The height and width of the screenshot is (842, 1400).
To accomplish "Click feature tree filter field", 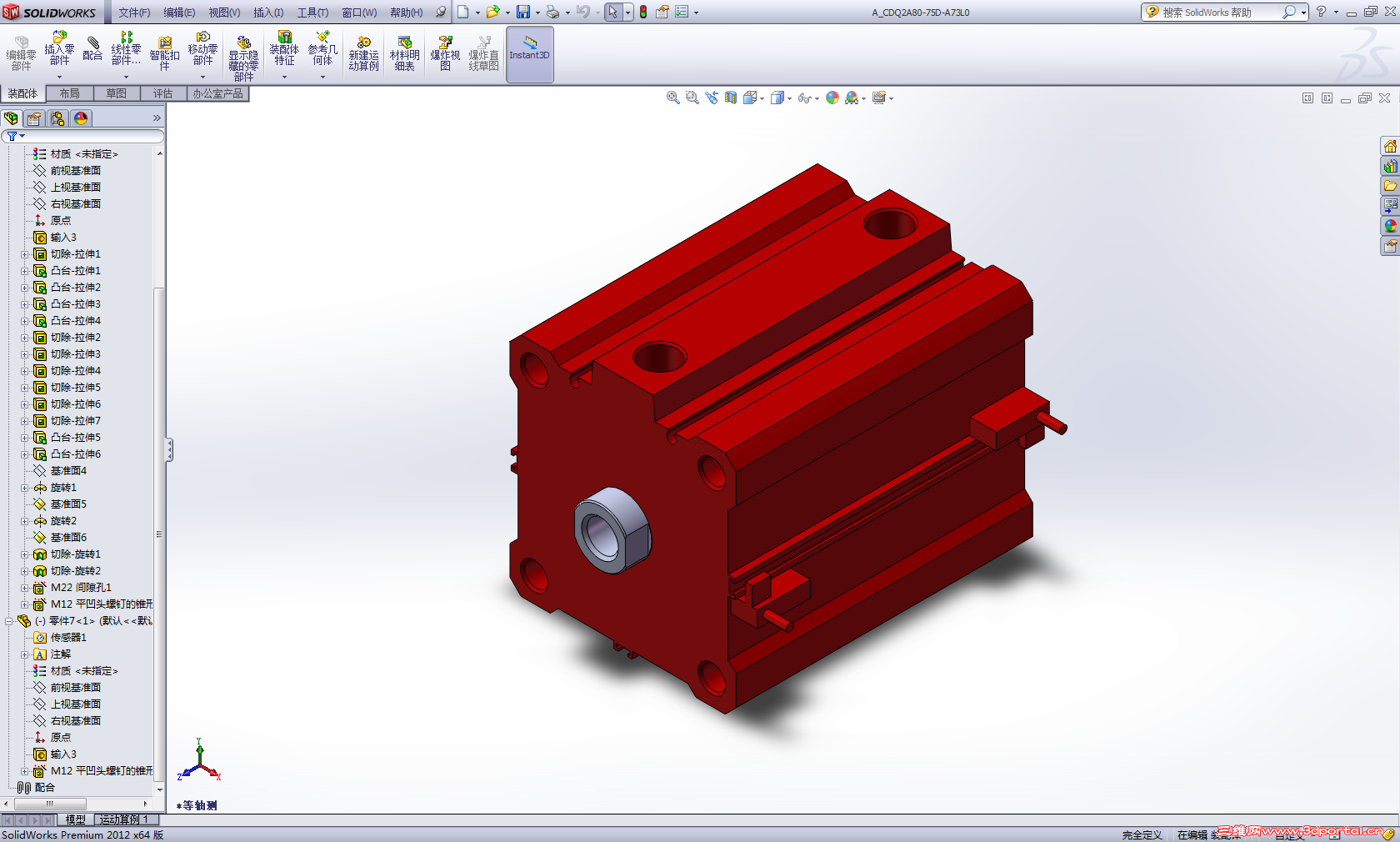I will 83,136.
